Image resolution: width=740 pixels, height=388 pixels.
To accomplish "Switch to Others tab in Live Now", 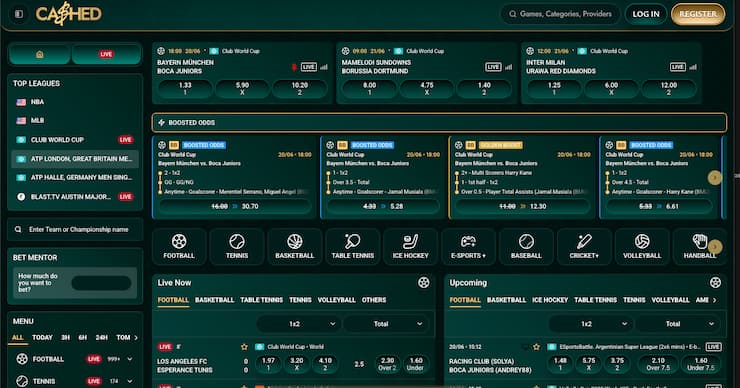I will (374, 300).
